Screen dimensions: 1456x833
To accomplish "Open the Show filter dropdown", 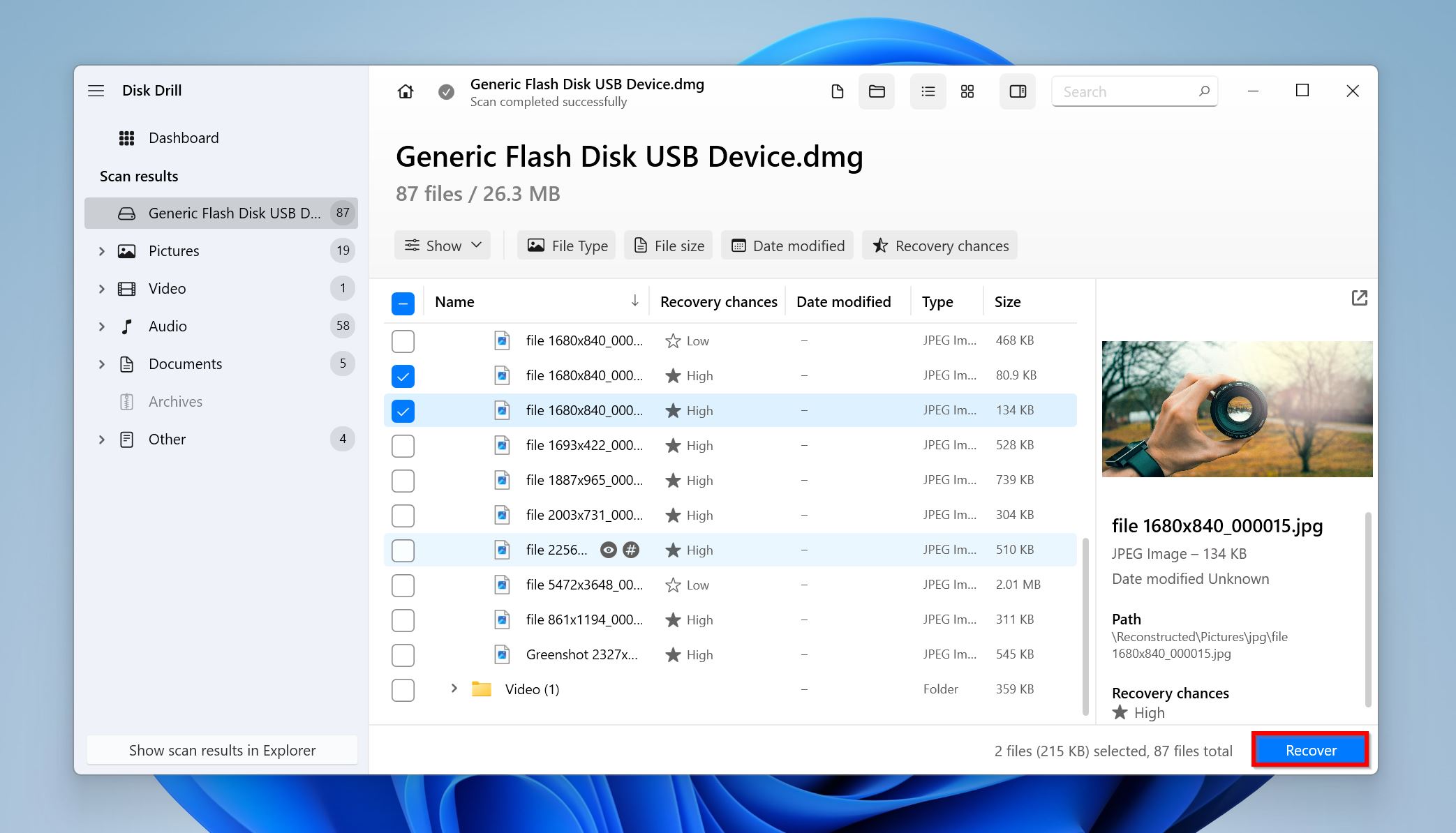I will (x=443, y=245).
